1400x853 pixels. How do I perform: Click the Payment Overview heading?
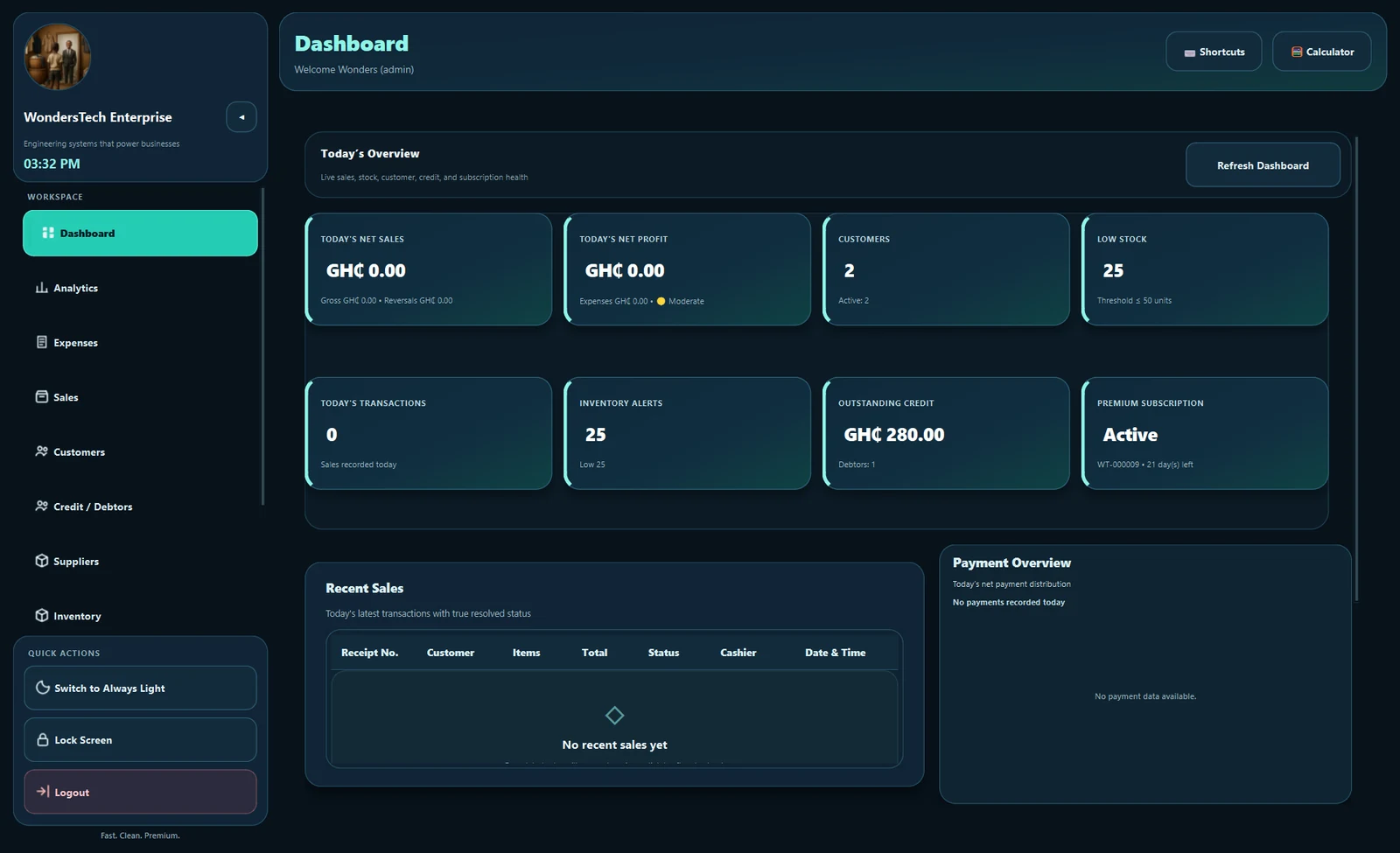[1011, 563]
